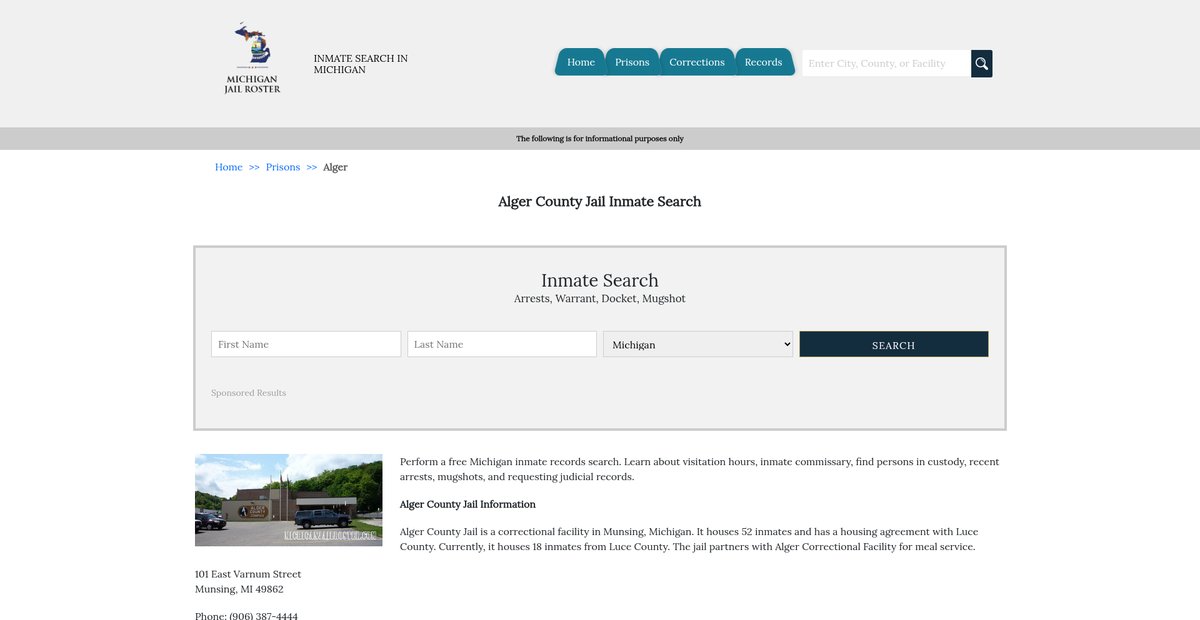Click the Alger County Jail photo
The height and width of the screenshot is (620, 1200).
289,500
